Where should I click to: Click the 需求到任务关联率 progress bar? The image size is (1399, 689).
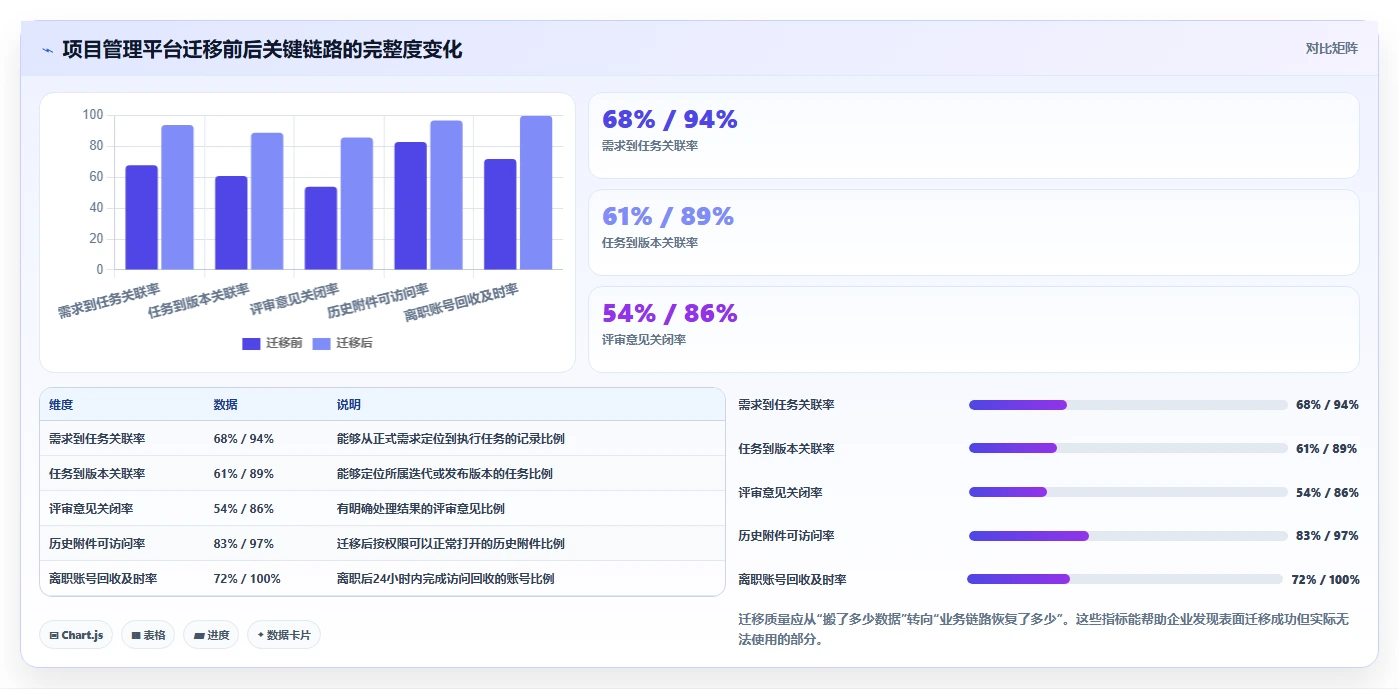[1128, 405]
